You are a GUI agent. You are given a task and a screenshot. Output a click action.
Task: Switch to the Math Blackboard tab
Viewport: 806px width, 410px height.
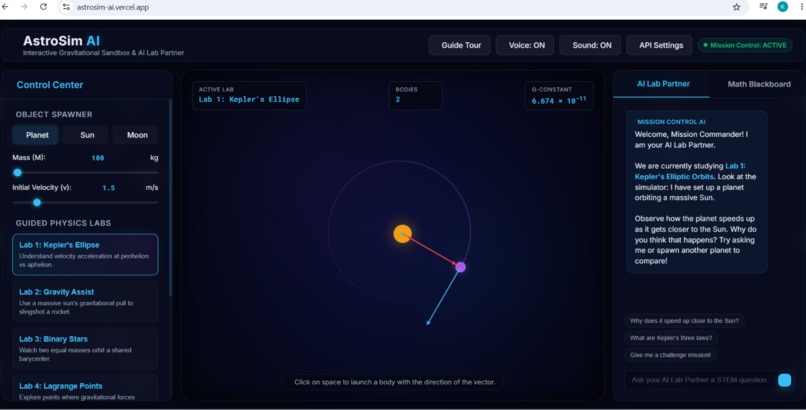[x=759, y=84]
